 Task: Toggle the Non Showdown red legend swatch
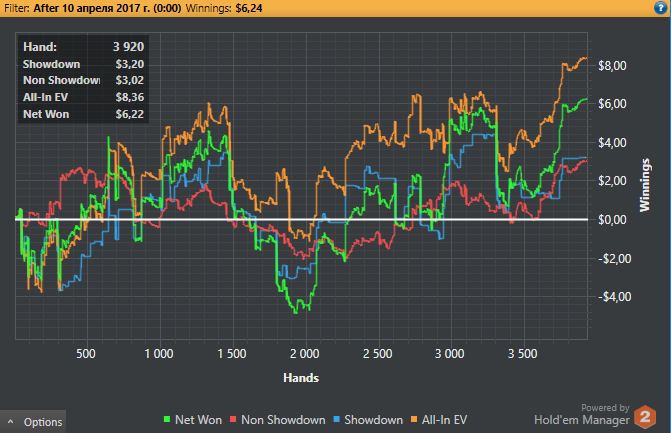pos(233,420)
